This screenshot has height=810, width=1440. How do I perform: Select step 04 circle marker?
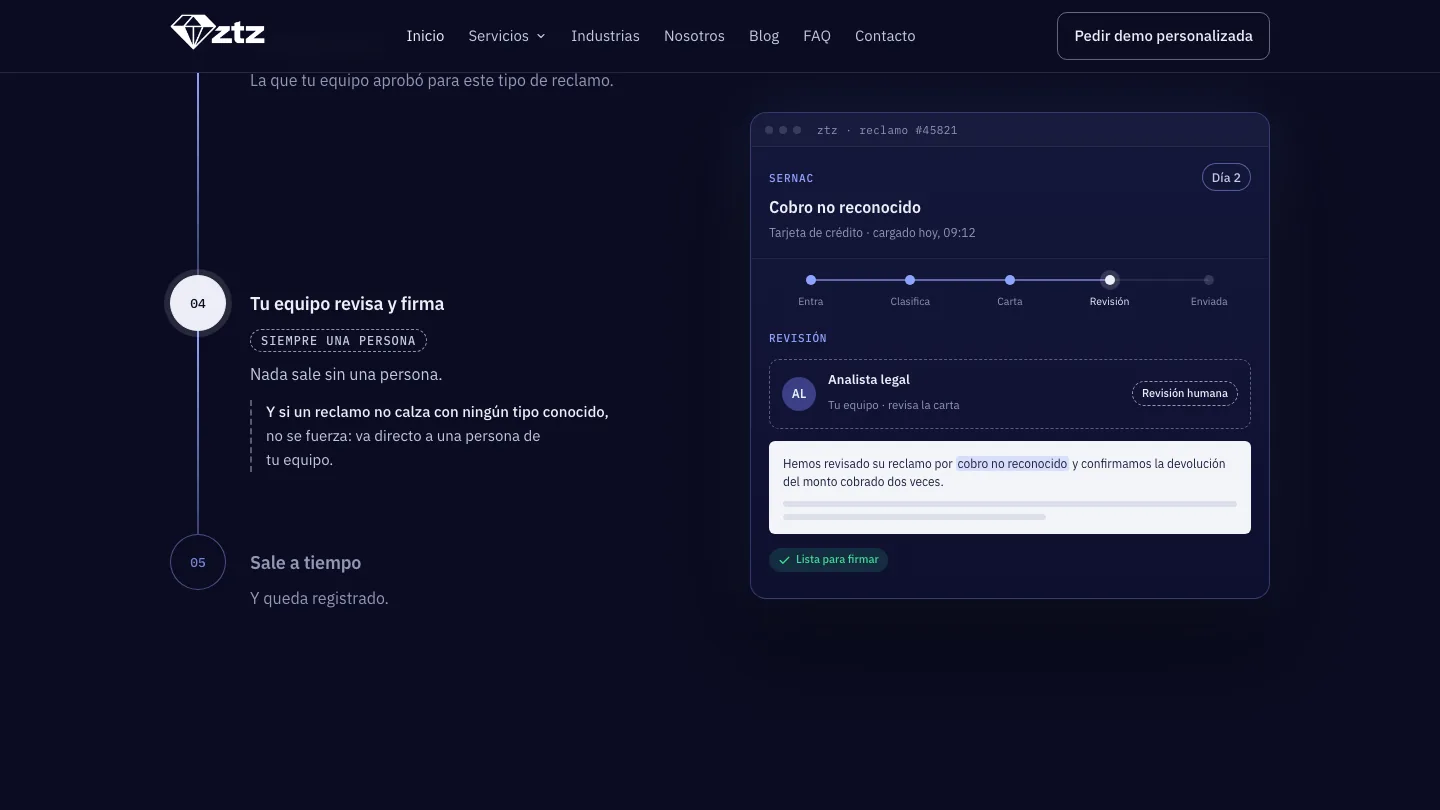[x=198, y=303]
